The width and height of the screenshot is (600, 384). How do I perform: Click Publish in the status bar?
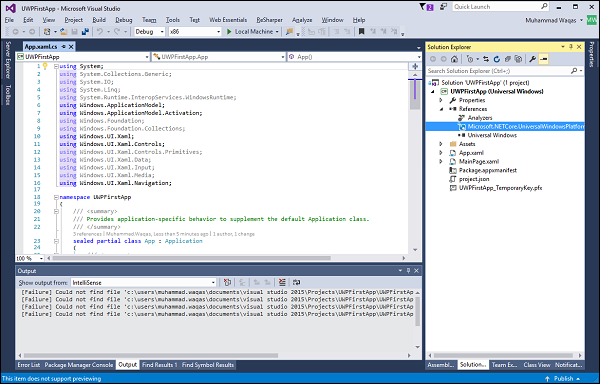click(x=564, y=379)
